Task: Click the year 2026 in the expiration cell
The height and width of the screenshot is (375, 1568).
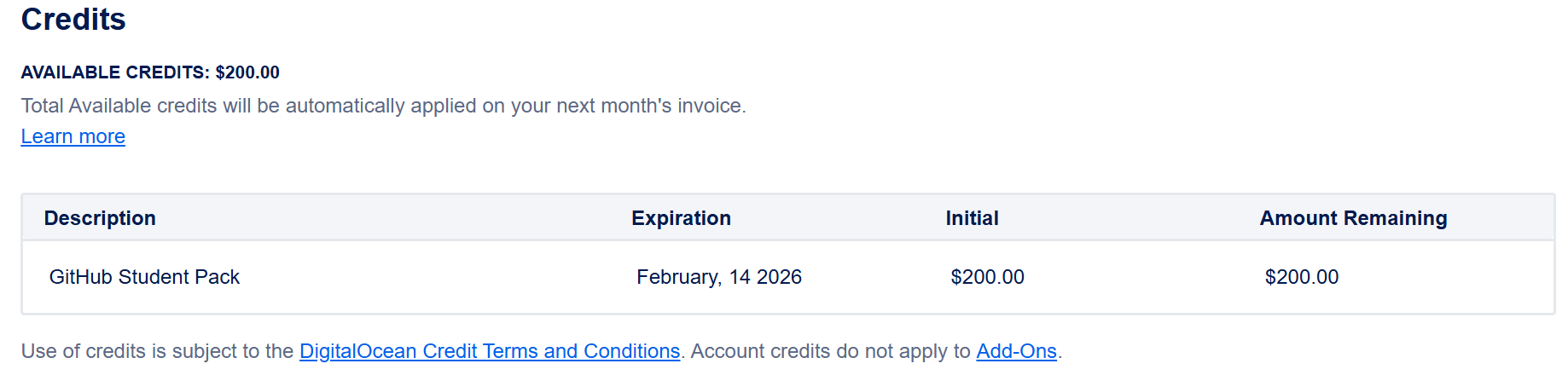Action: point(779,277)
